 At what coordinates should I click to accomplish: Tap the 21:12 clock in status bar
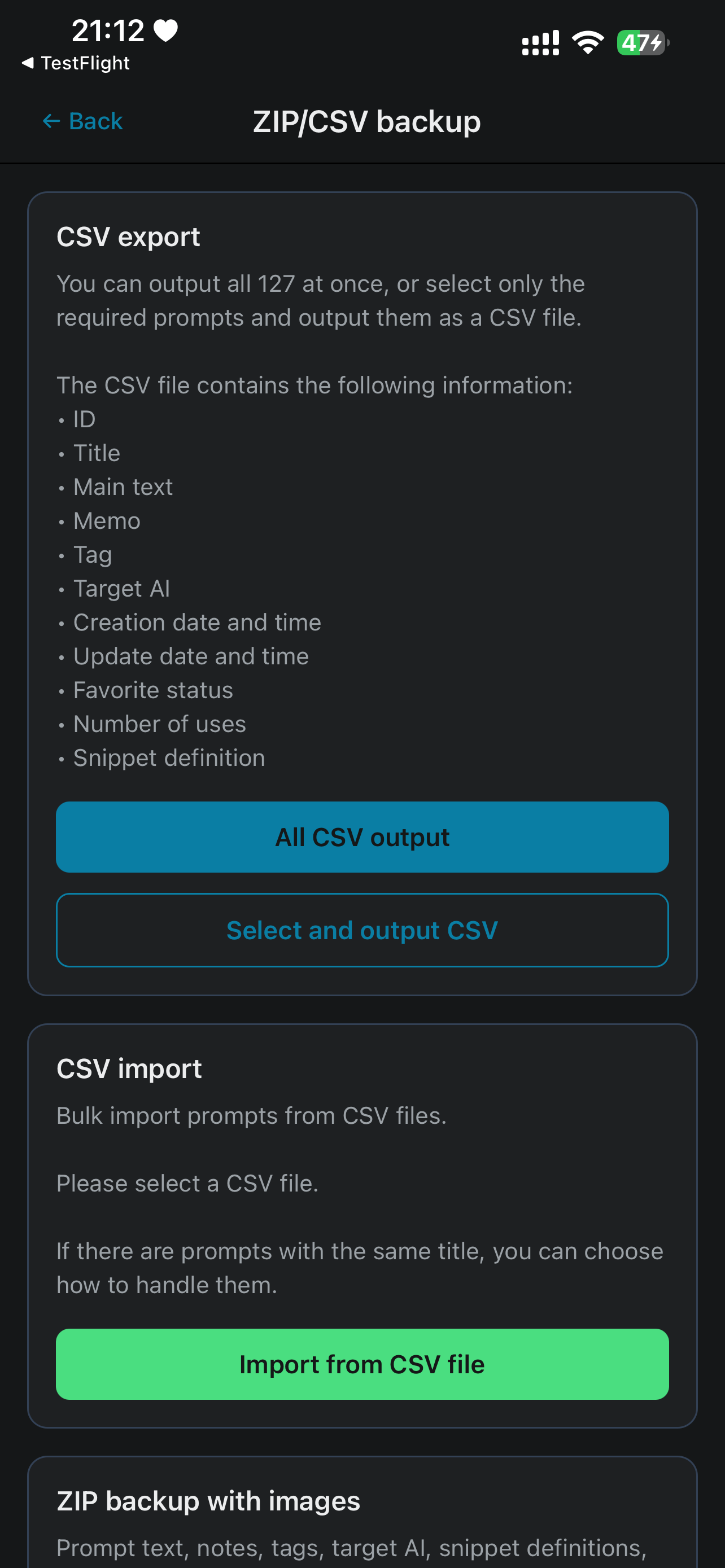tap(108, 30)
